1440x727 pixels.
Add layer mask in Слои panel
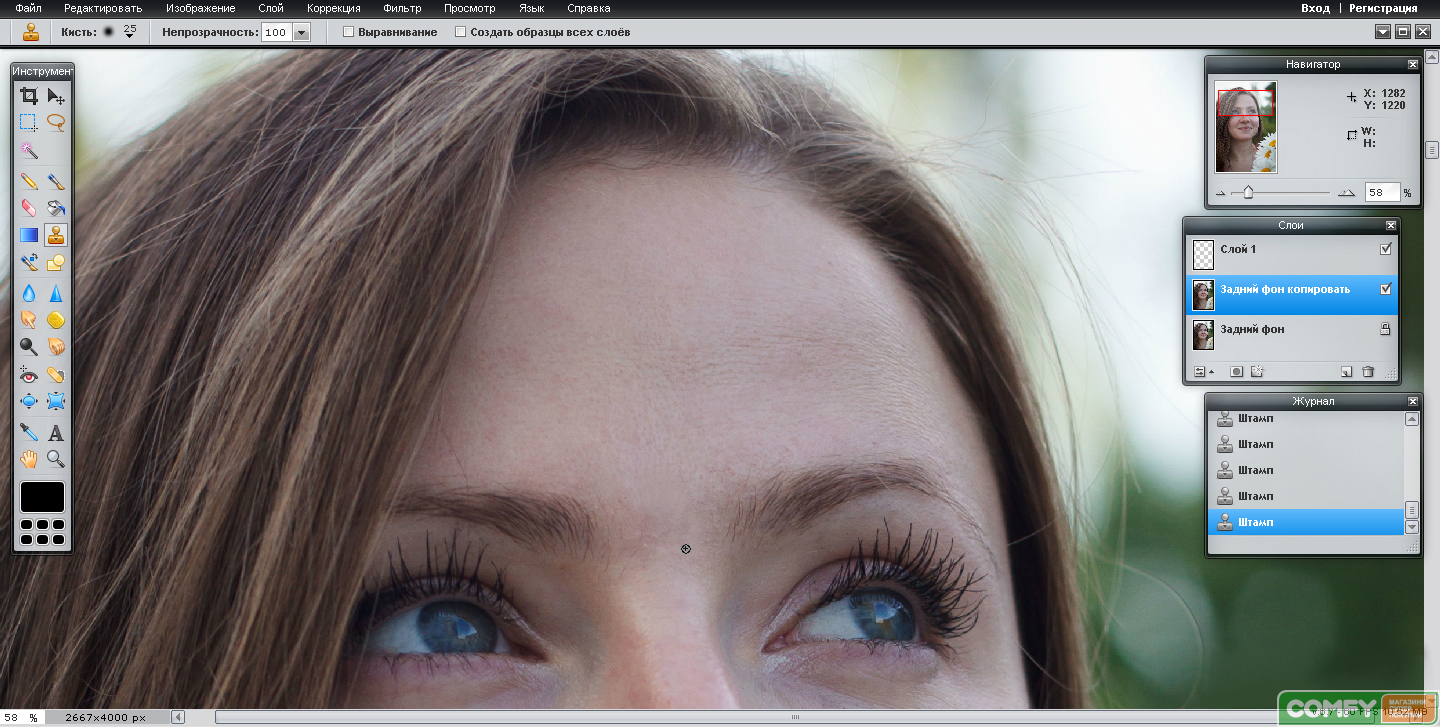pos(1236,371)
